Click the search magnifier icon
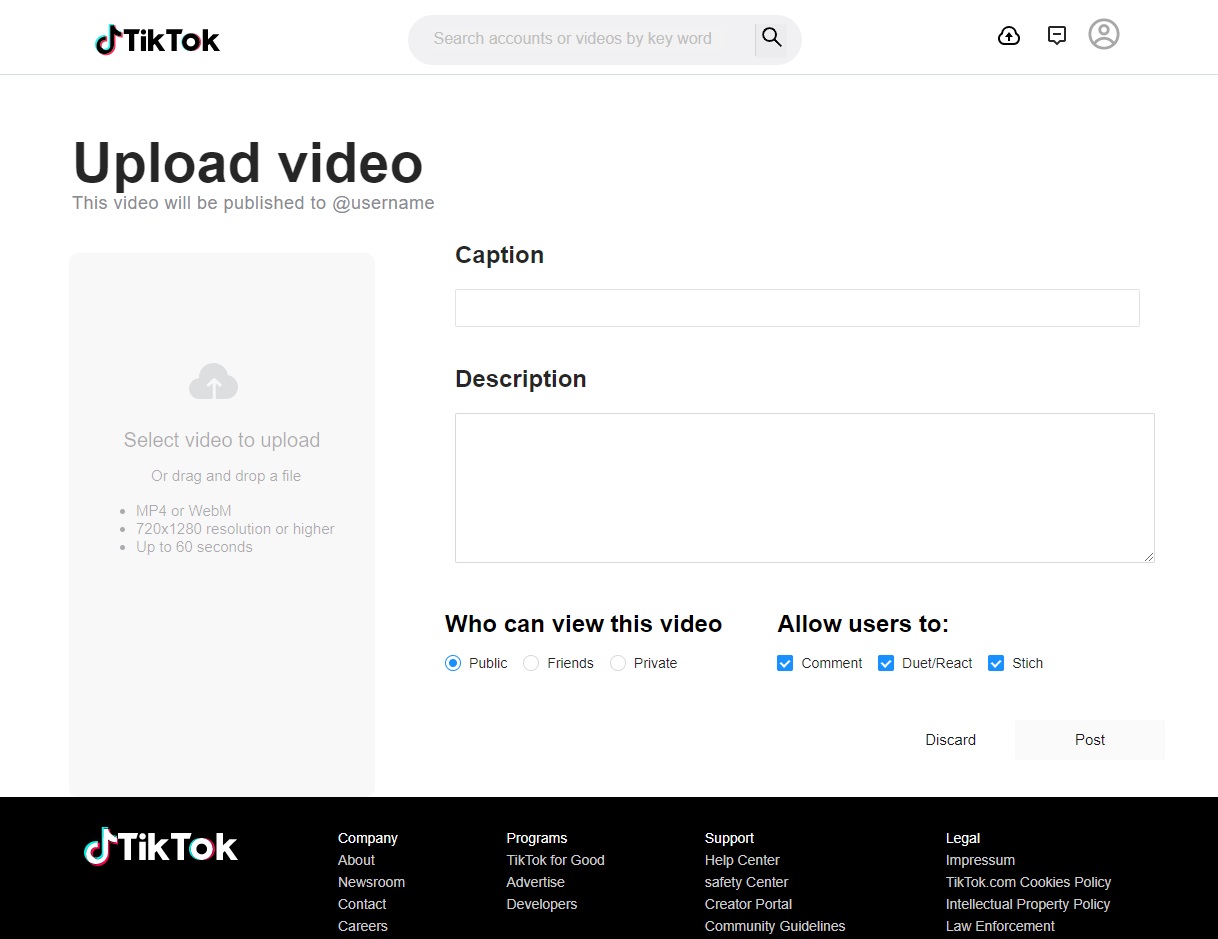Image resolution: width=1218 pixels, height=939 pixels. (771, 36)
